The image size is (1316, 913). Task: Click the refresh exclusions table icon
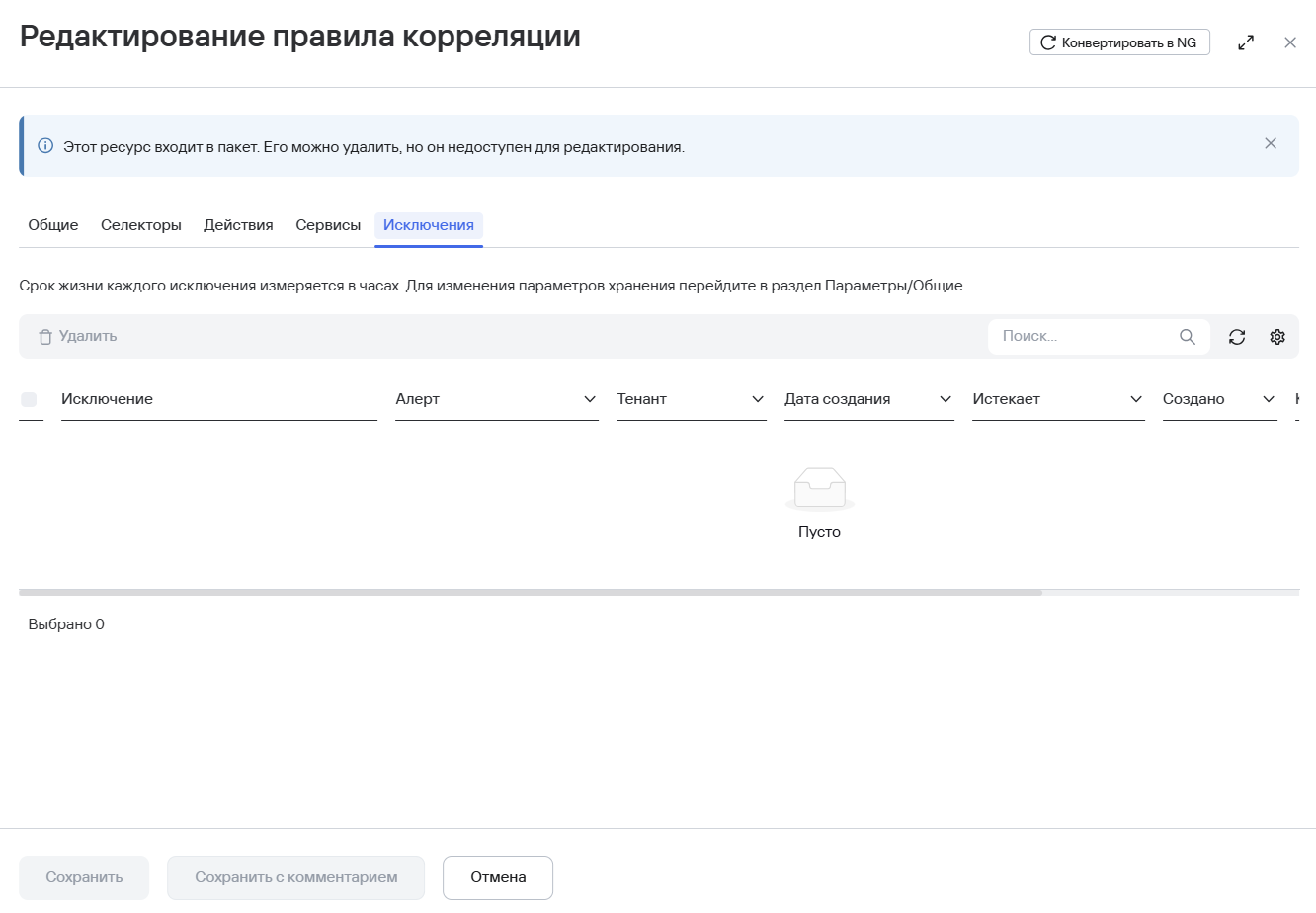[x=1237, y=337]
